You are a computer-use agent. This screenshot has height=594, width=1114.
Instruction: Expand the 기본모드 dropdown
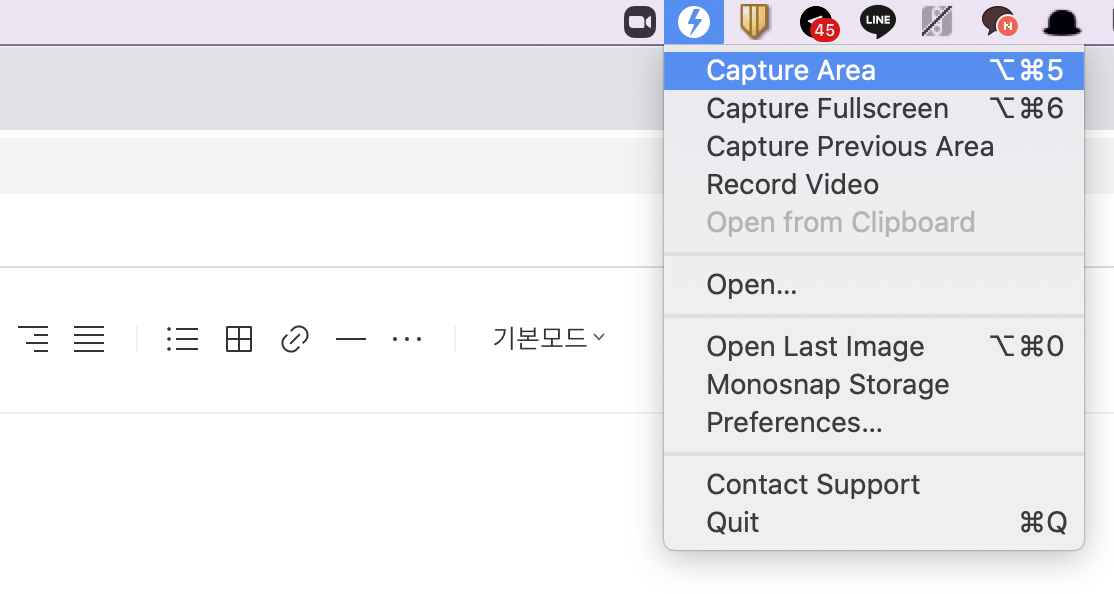tap(548, 338)
